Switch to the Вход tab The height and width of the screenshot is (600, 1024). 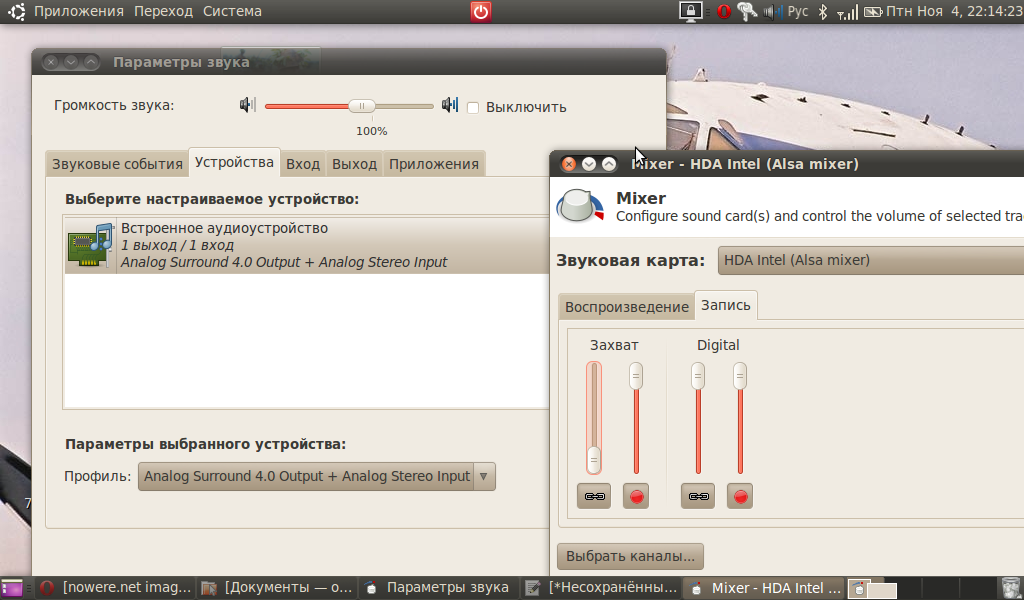click(303, 164)
